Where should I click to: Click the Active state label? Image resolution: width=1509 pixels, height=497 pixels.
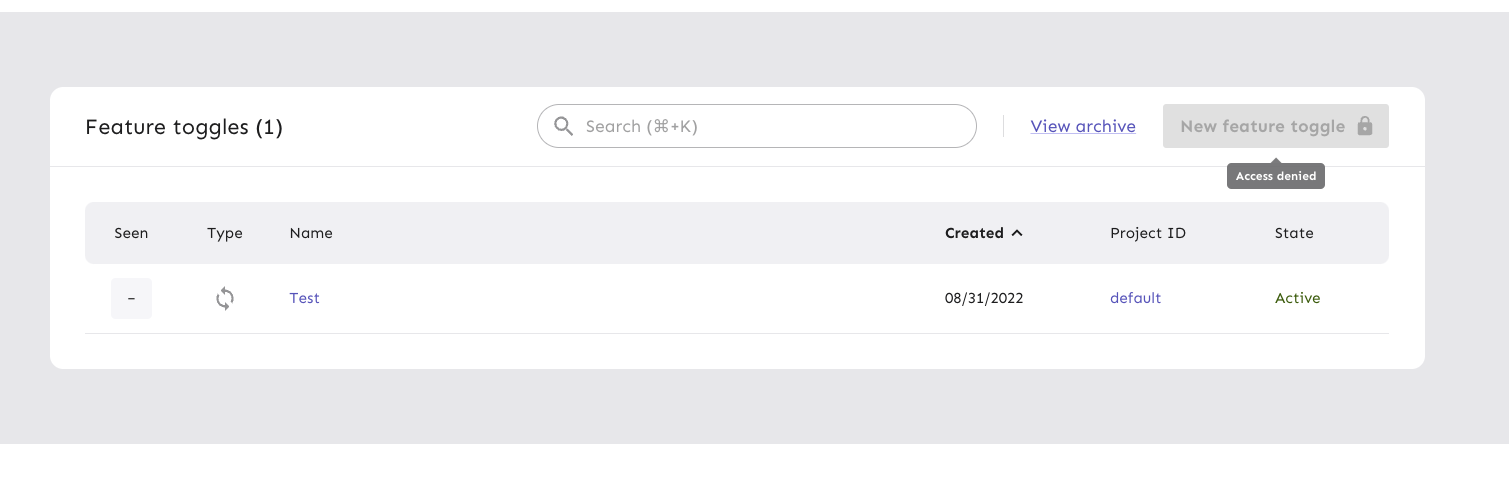click(1297, 298)
